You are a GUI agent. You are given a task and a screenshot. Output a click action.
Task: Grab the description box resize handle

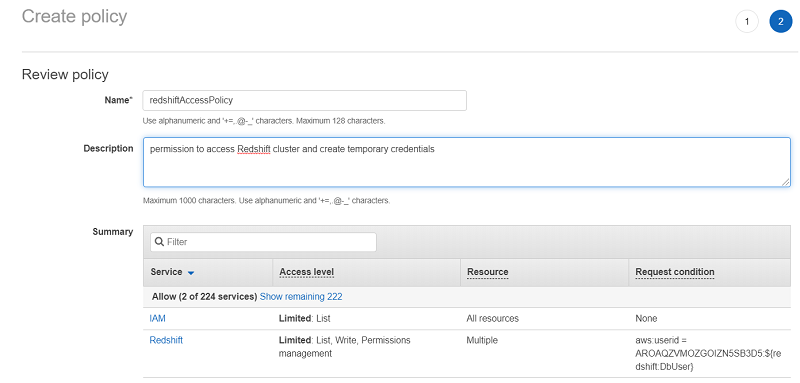pos(786,182)
